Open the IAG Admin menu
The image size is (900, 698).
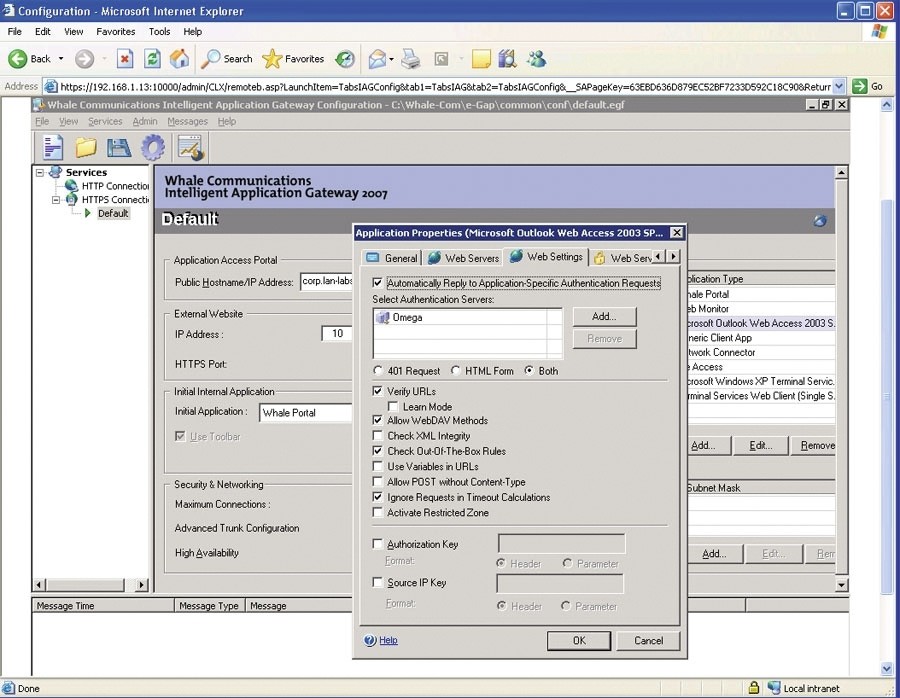pos(145,121)
